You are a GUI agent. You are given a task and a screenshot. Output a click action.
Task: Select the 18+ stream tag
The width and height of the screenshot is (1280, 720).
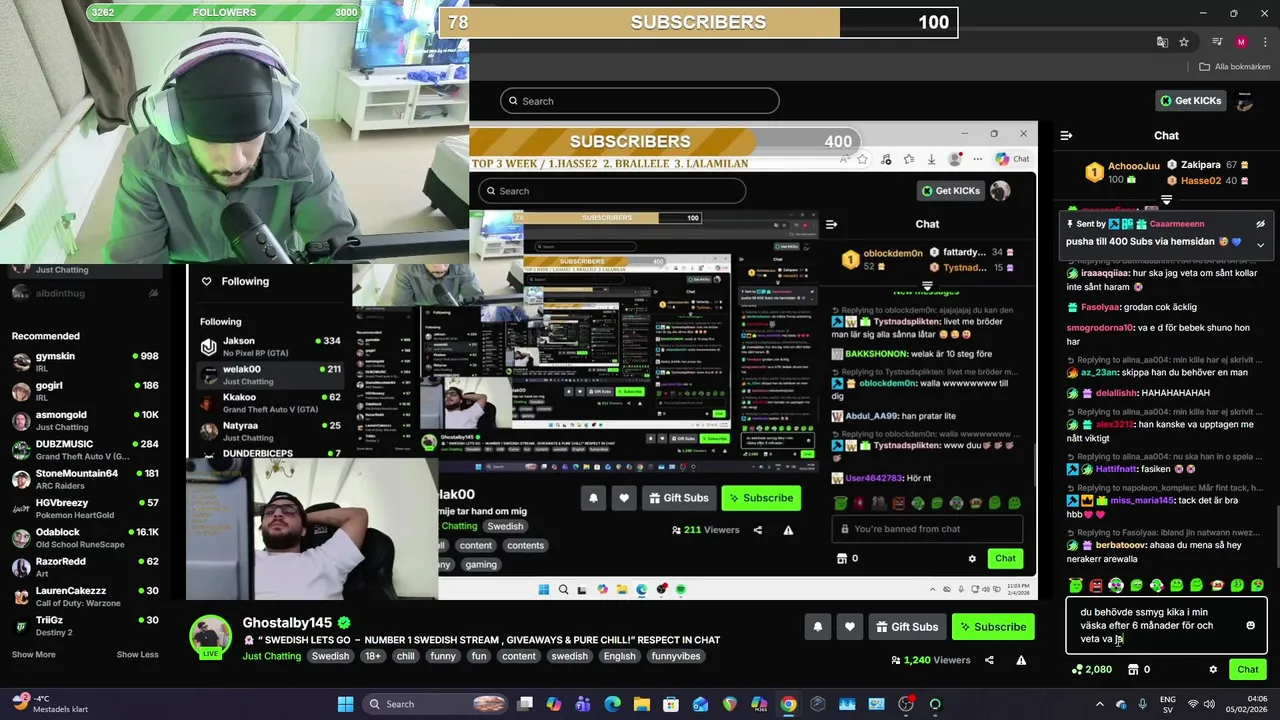[x=373, y=656]
